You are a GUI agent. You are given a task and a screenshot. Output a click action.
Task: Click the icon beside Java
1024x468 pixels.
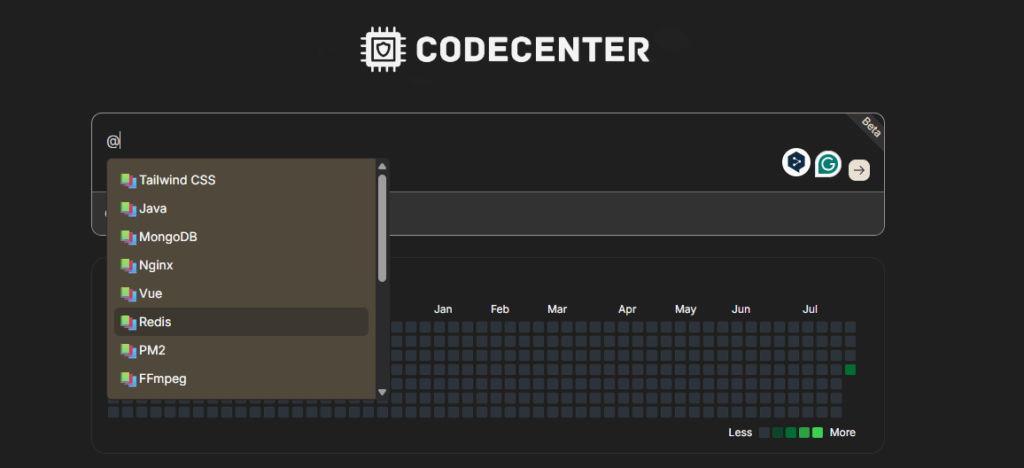pos(128,209)
